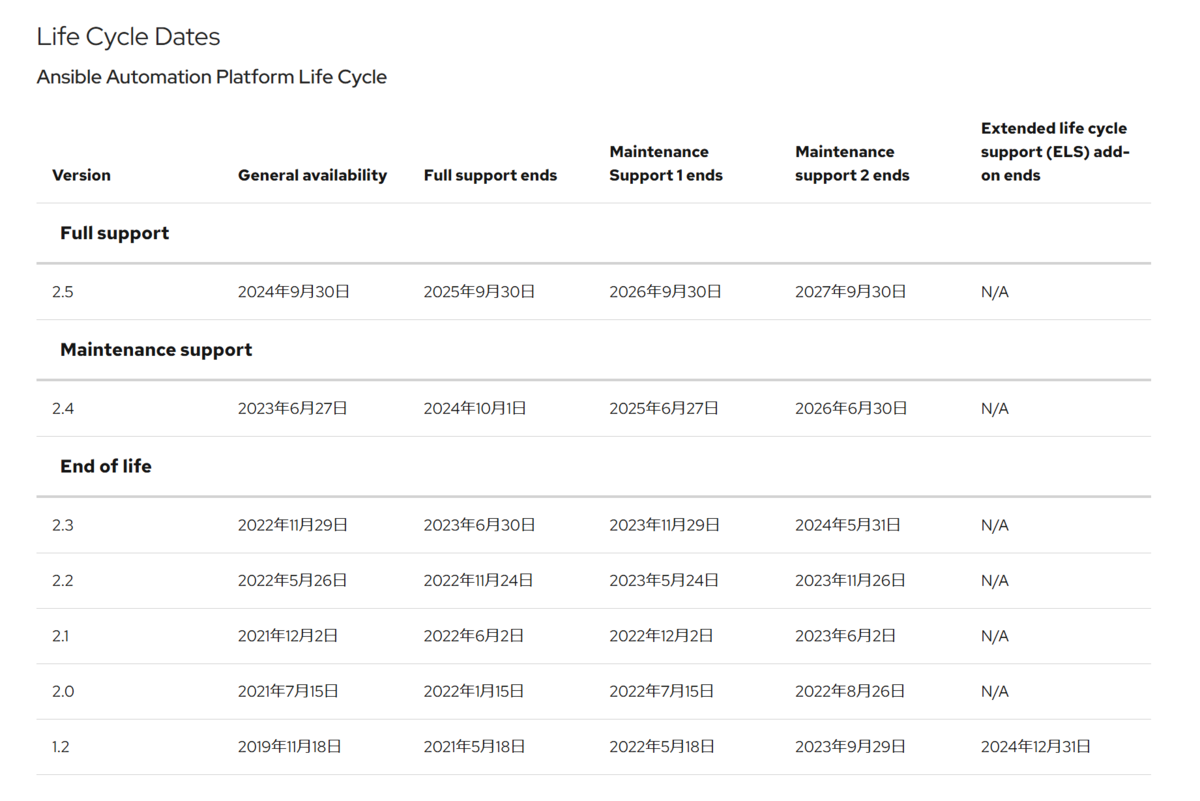Screen dimensions: 1200x801
Task: Click the 'Maintenance support' section row
Action: (593, 350)
